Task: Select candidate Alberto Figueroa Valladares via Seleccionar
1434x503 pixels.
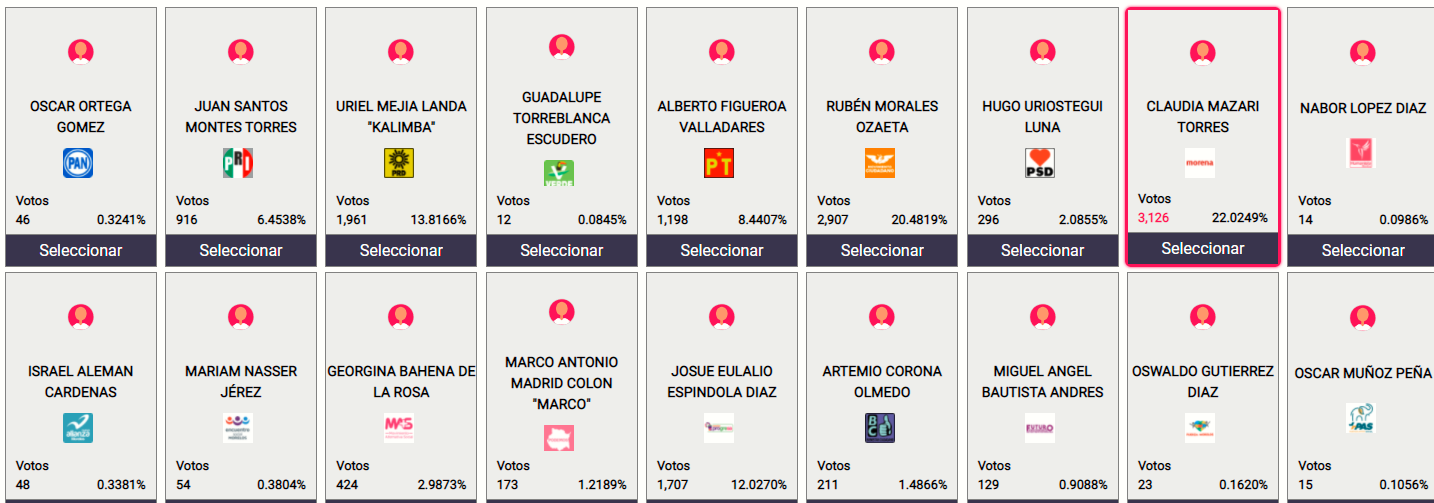Action: (x=721, y=250)
